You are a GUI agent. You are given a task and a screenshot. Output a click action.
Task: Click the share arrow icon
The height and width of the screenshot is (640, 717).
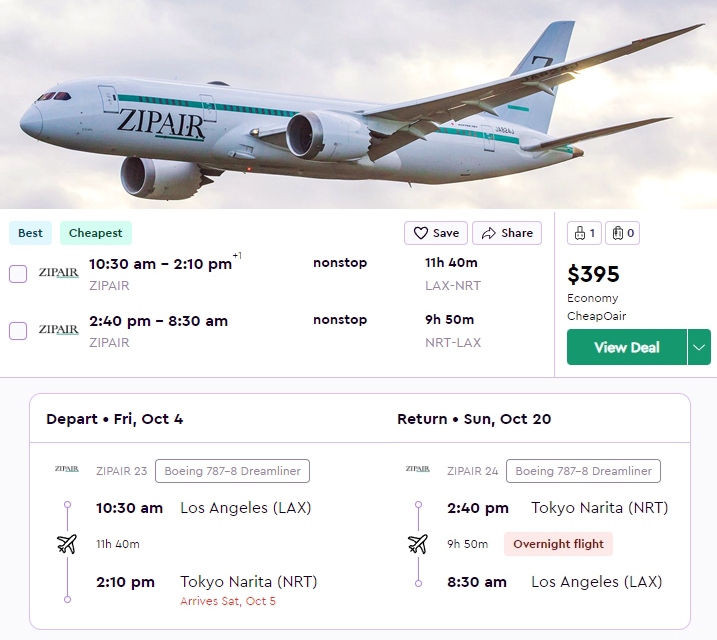coord(489,233)
